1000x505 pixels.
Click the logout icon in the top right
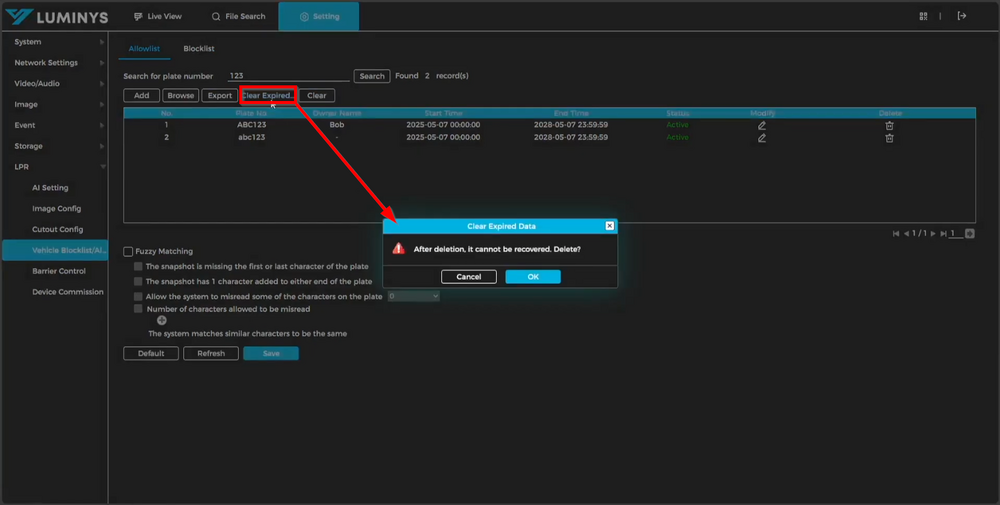962,16
